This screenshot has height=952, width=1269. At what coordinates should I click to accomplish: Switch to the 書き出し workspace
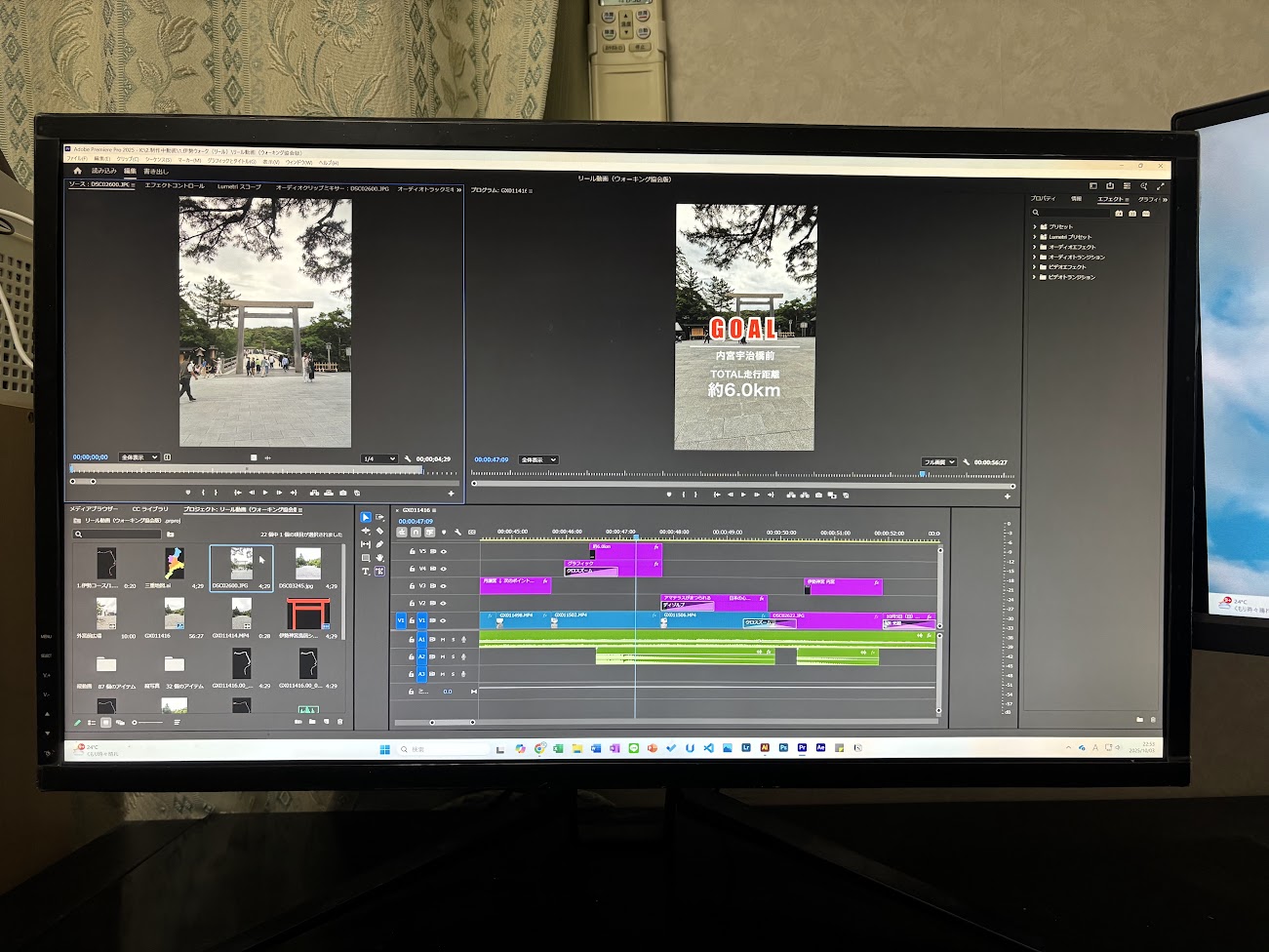(x=156, y=172)
